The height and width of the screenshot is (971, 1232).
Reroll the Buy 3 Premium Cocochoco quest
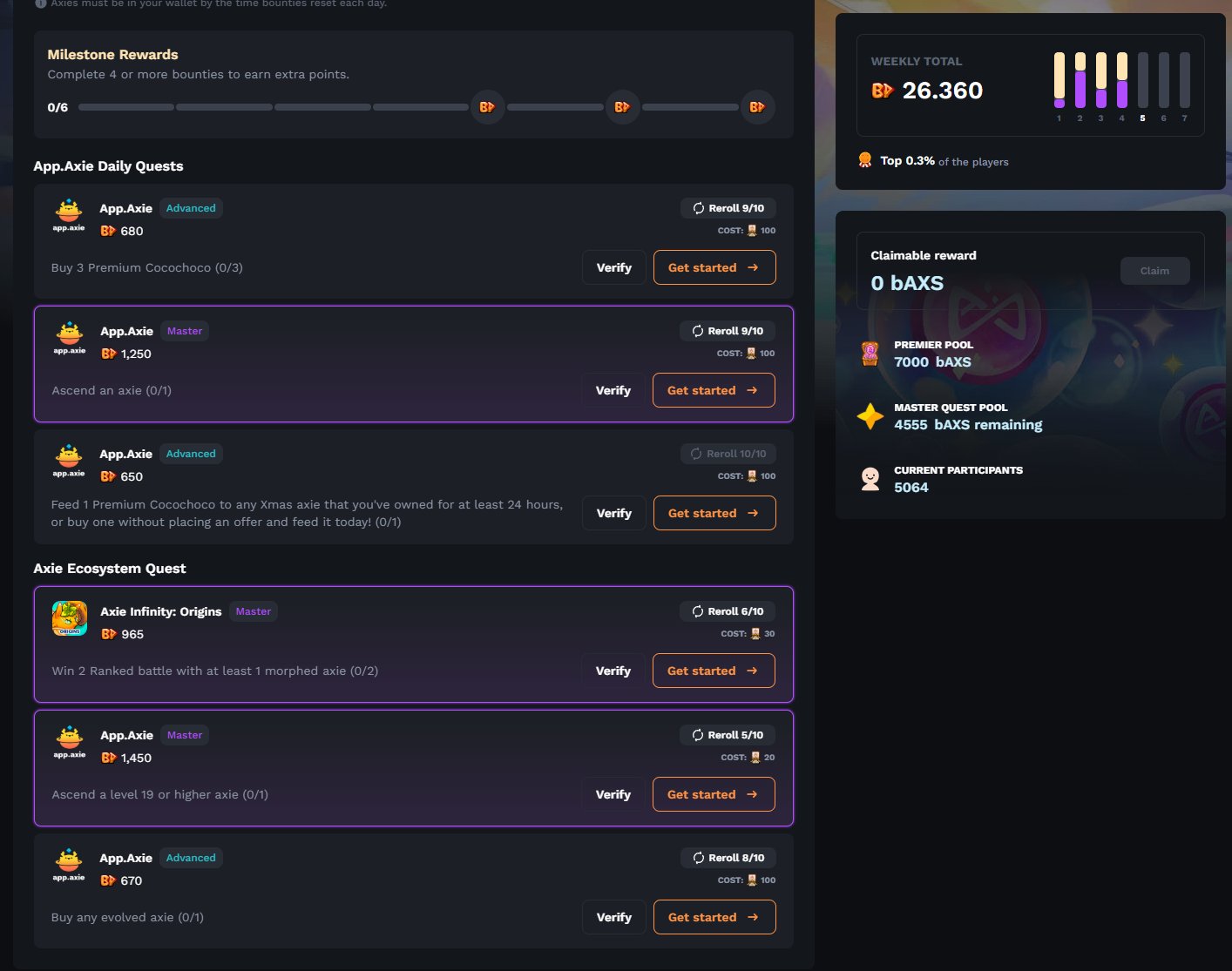click(728, 208)
